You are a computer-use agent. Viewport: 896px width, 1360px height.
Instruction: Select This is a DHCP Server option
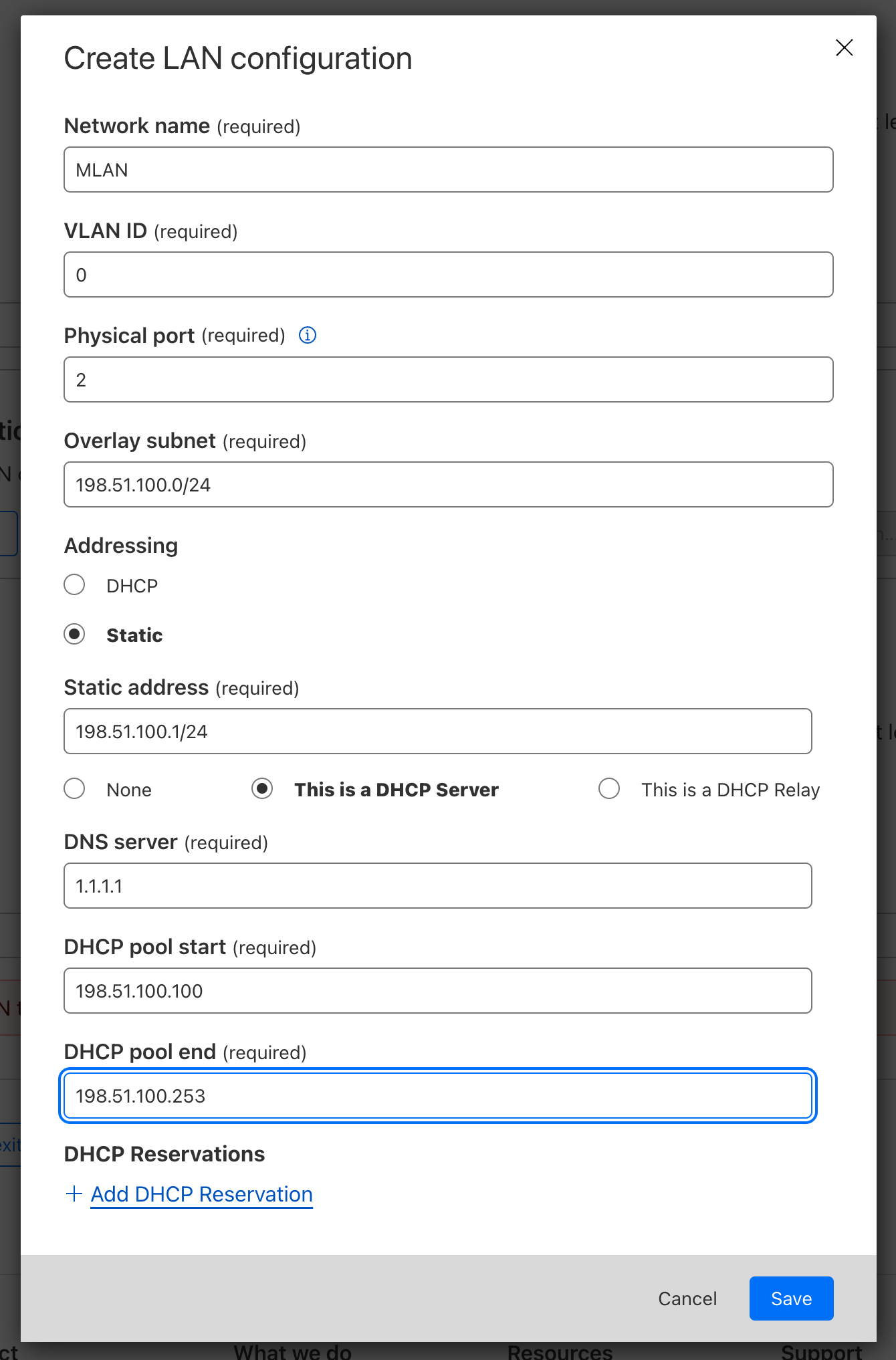coord(262,789)
